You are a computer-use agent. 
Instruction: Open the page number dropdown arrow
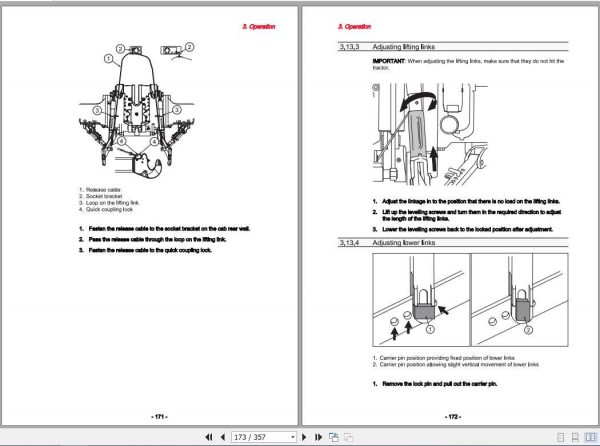[293, 437]
